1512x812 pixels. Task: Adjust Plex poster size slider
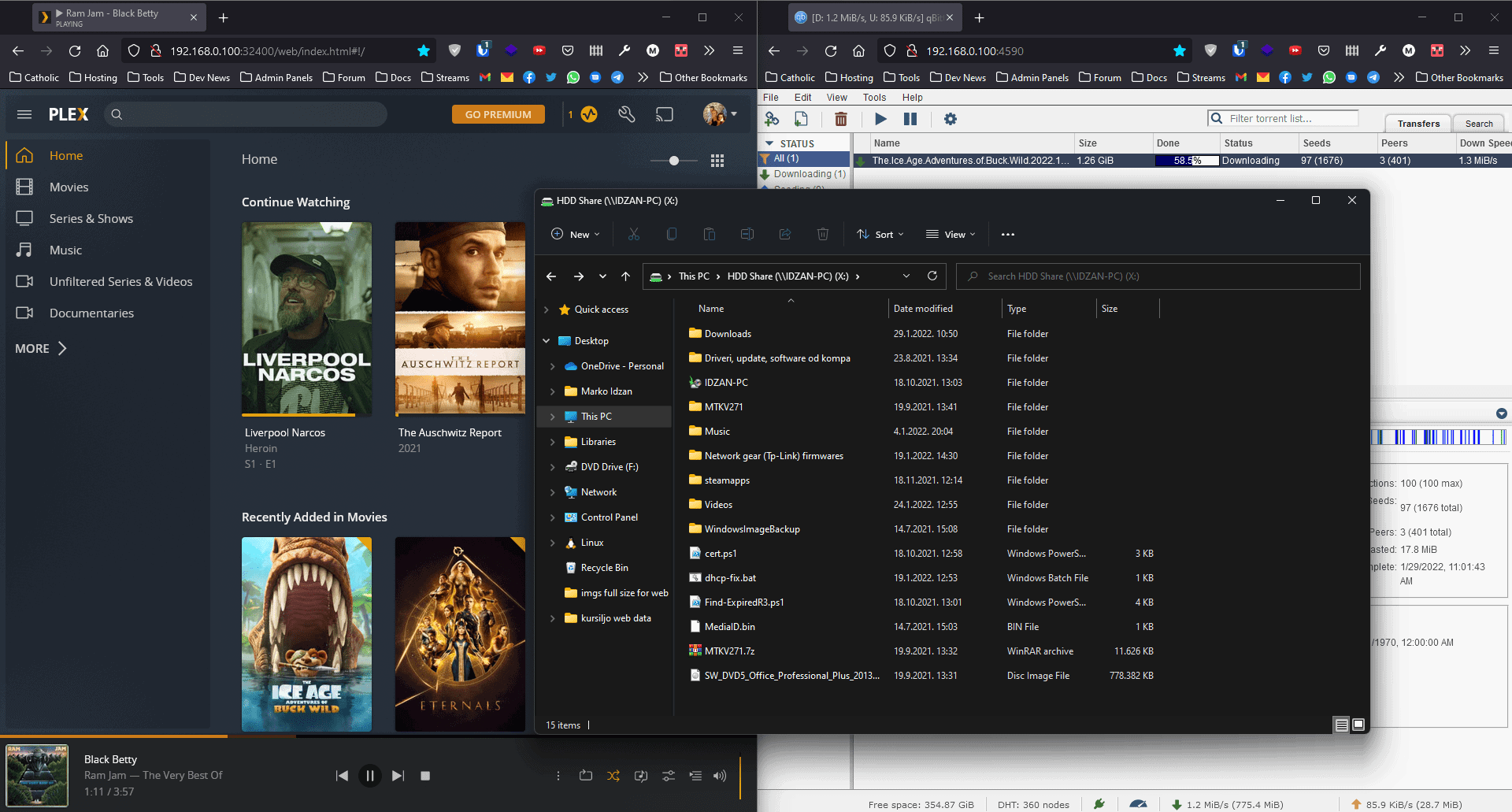[x=674, y=161]
